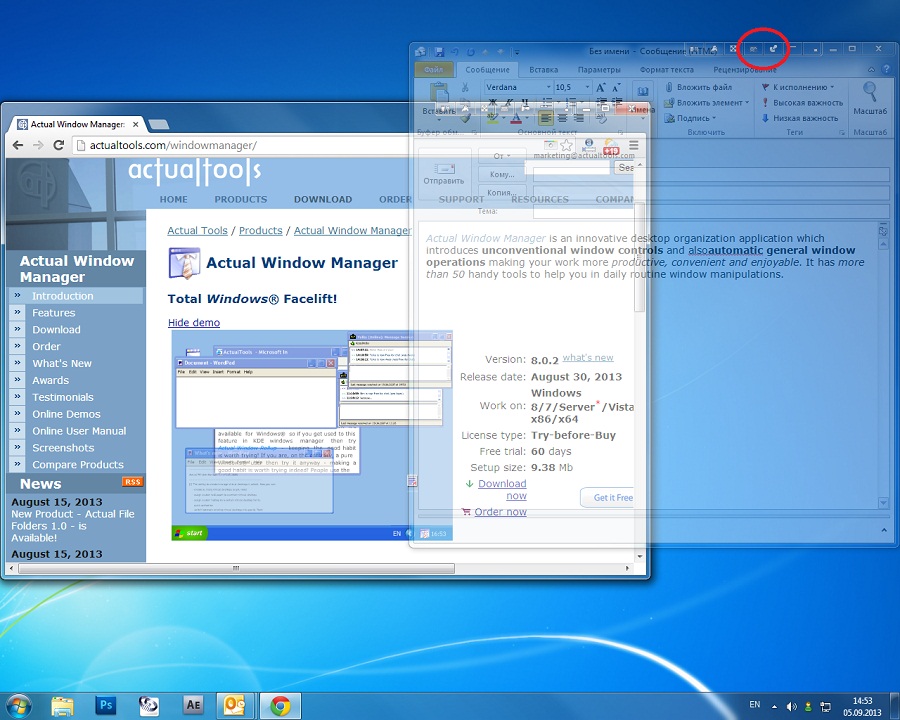The width and height of the screenshot is (900, 720).
Task: Click the Subject (Тема) field in Outlook
Action: pyautogui.click(x=712, y=211)
